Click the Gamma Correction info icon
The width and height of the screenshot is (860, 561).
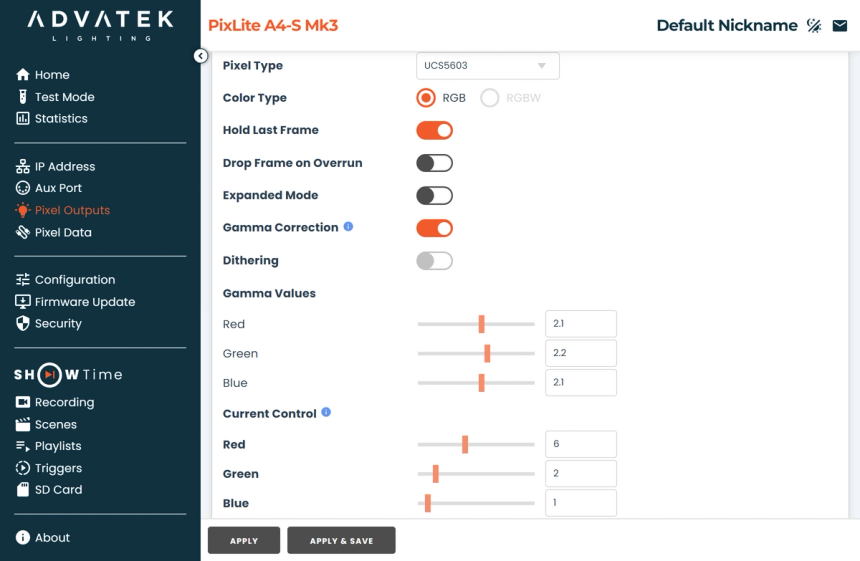coord(348,226)
